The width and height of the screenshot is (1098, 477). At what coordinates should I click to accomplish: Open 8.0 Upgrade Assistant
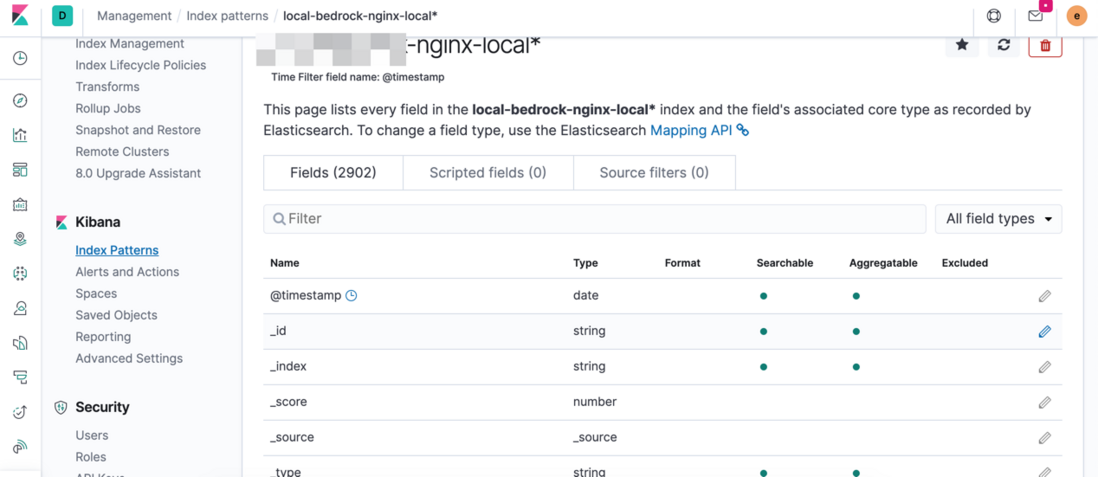138,174
